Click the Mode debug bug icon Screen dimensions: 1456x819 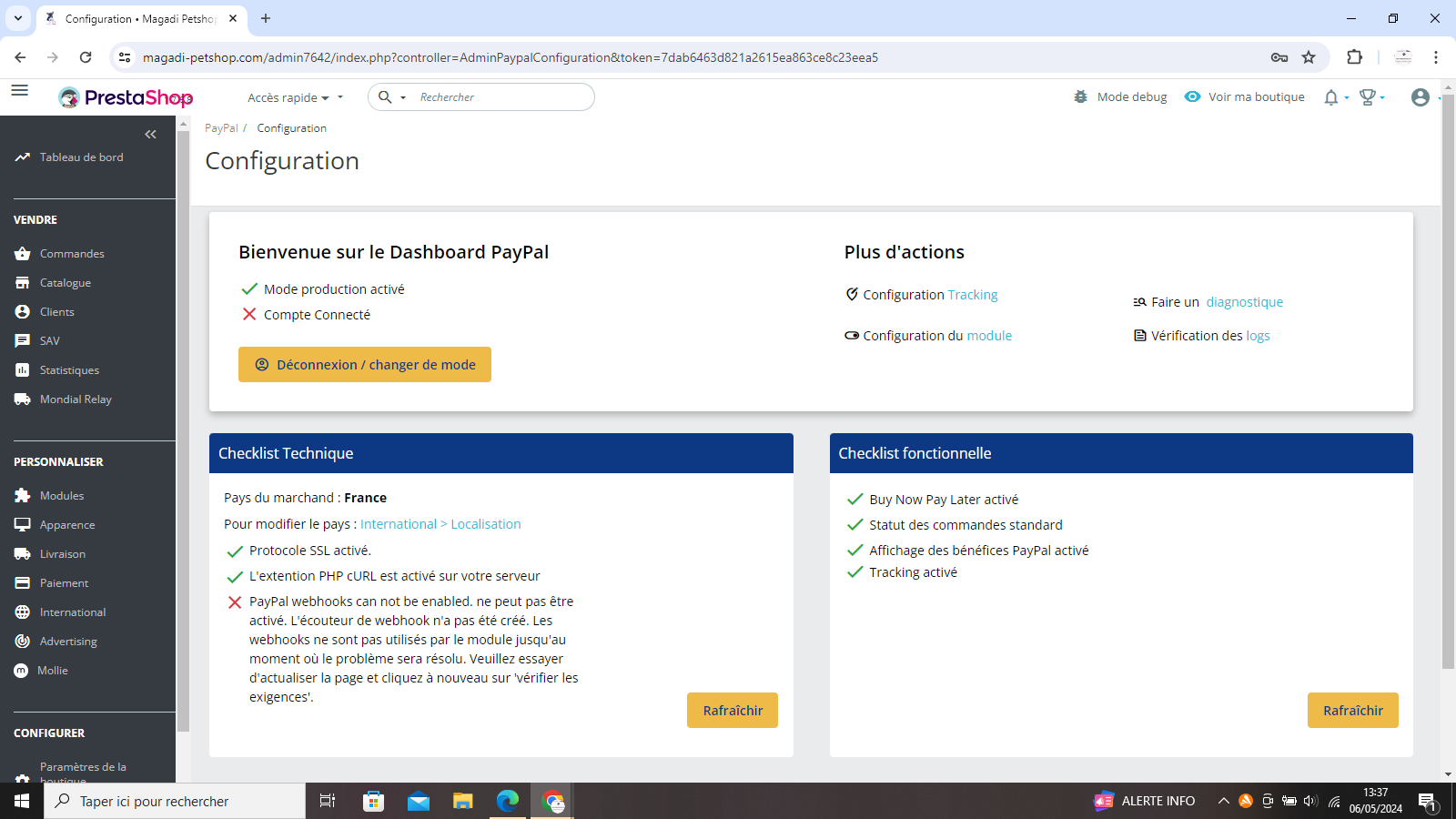[x=1080, y=97]
